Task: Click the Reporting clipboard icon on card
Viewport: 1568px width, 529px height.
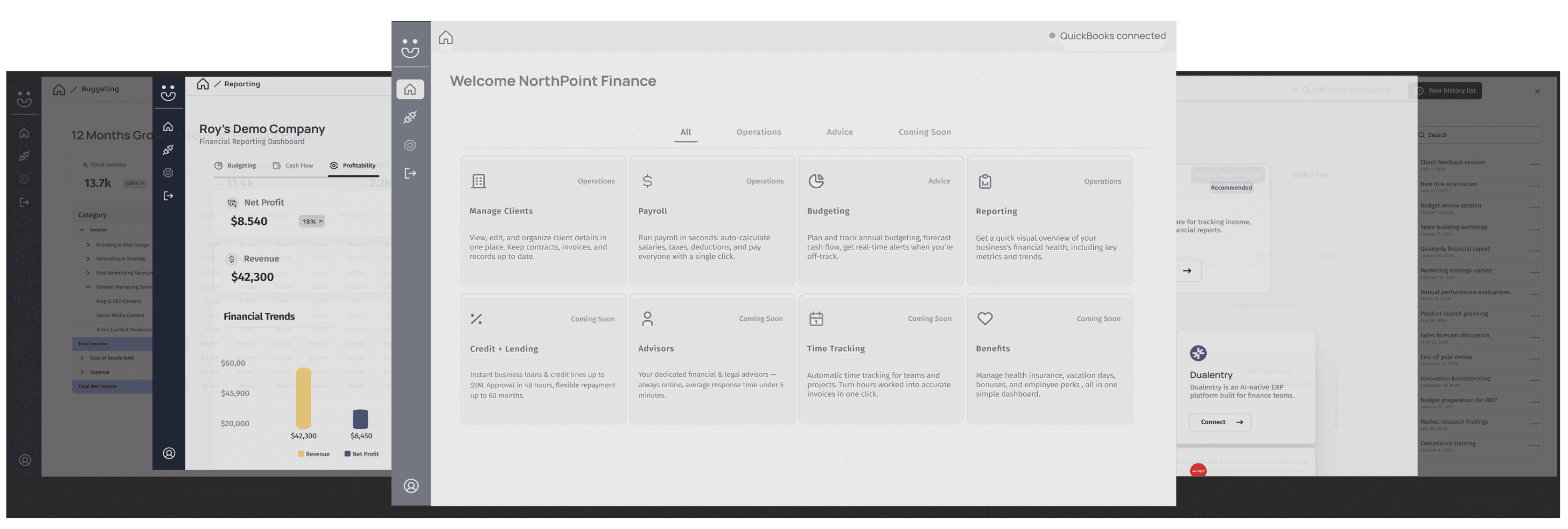Action: [984, 181]
